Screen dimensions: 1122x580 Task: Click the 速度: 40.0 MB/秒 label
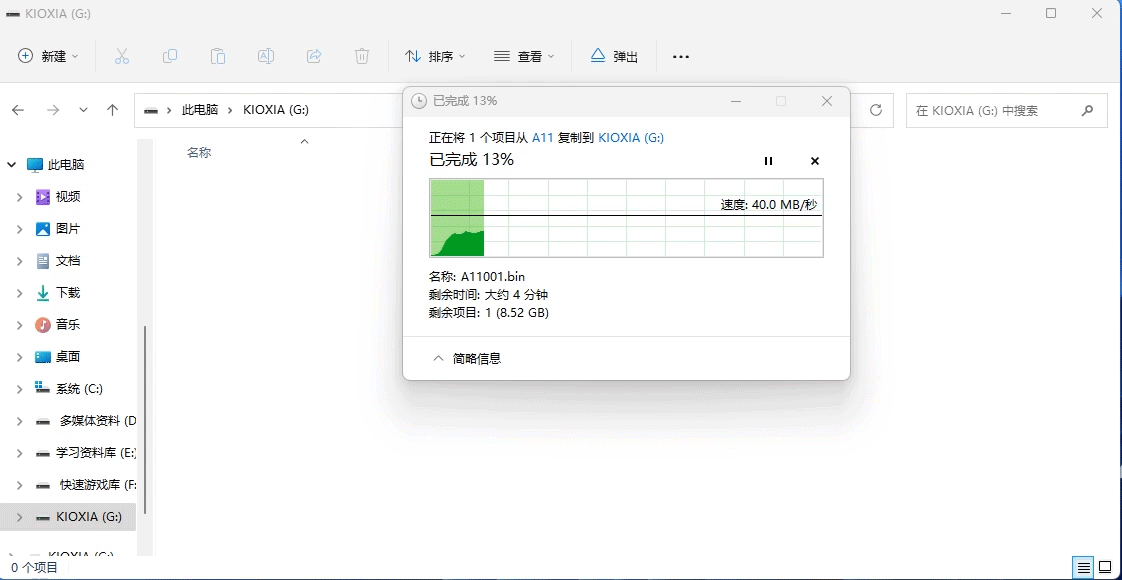coord(769,205)
